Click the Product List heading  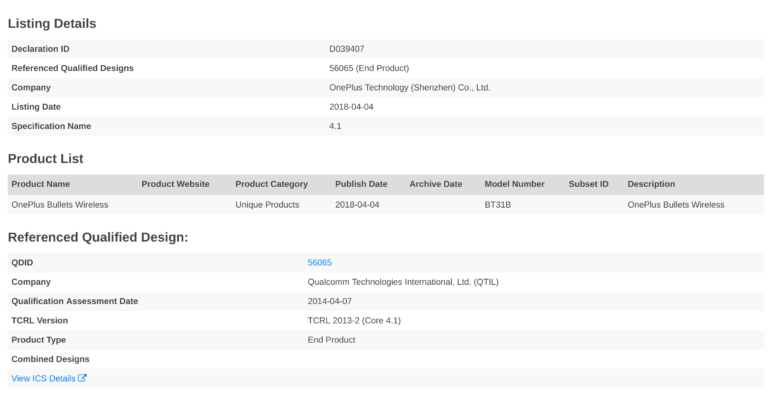pyautogui.click(x=46, y=159)
